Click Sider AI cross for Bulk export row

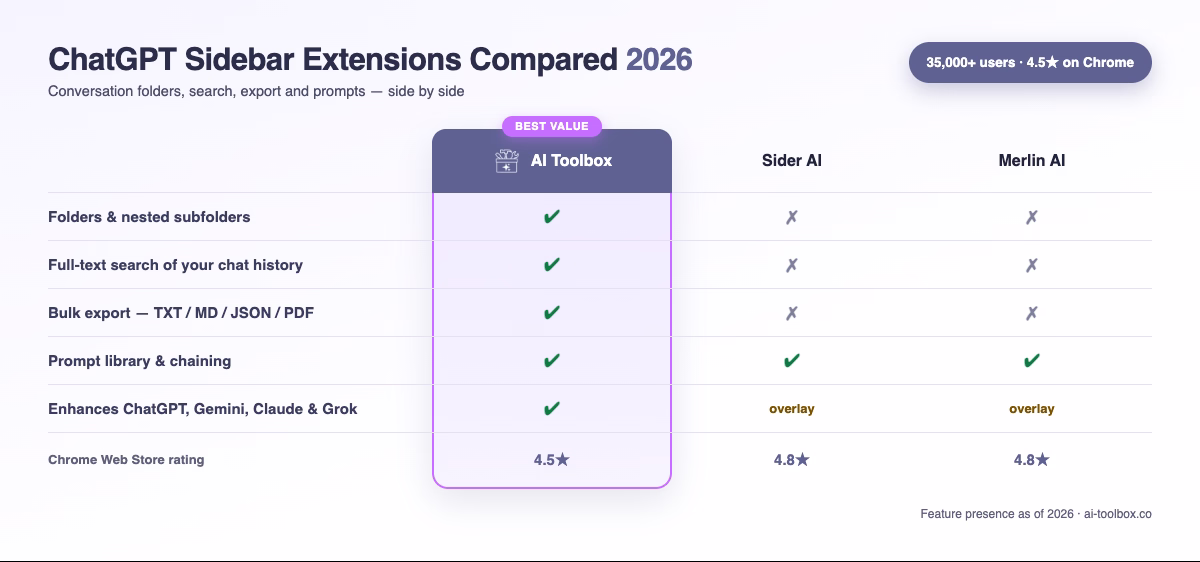[792, 313]
